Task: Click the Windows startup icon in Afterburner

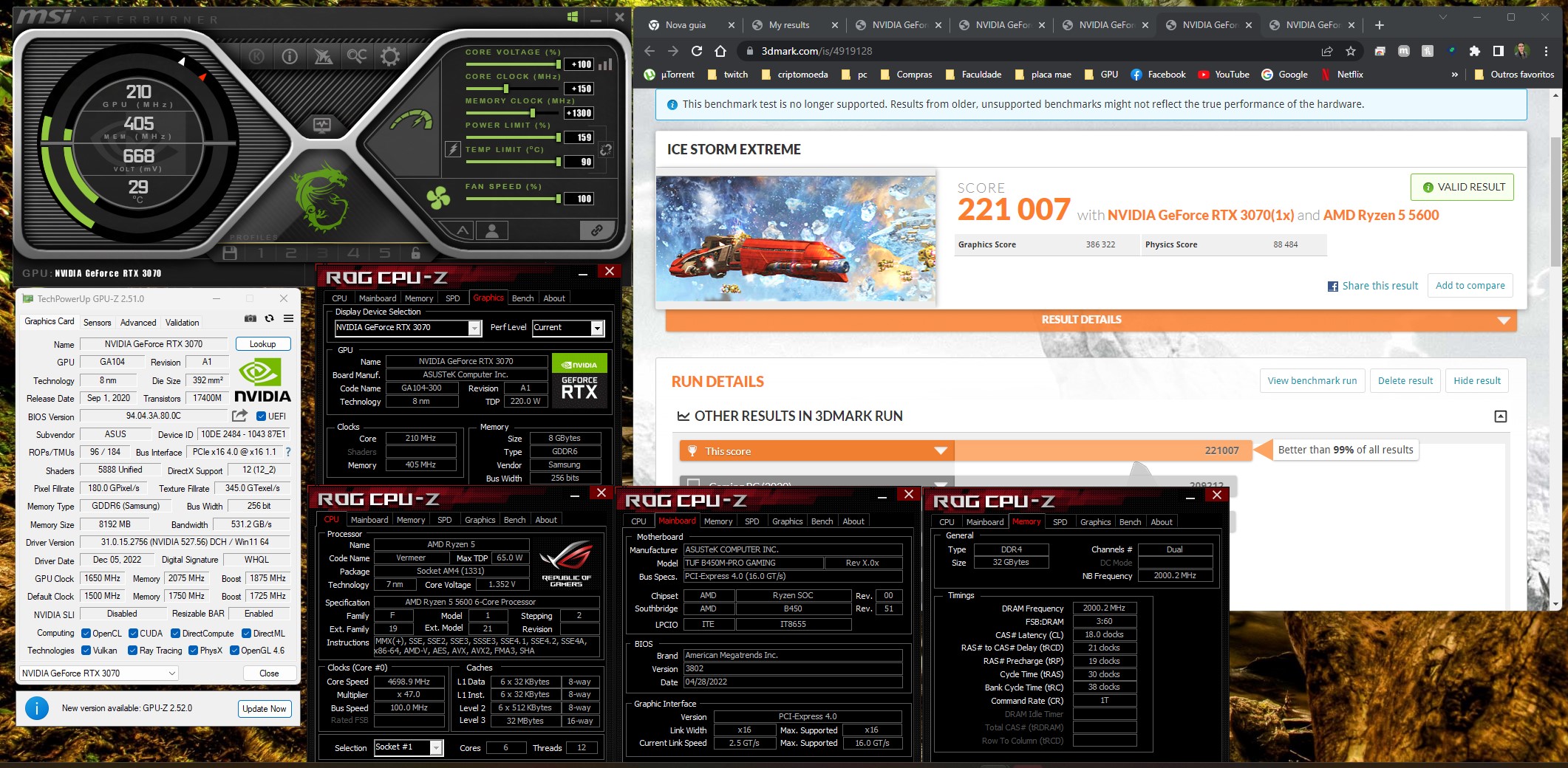Action: point(573,16)
